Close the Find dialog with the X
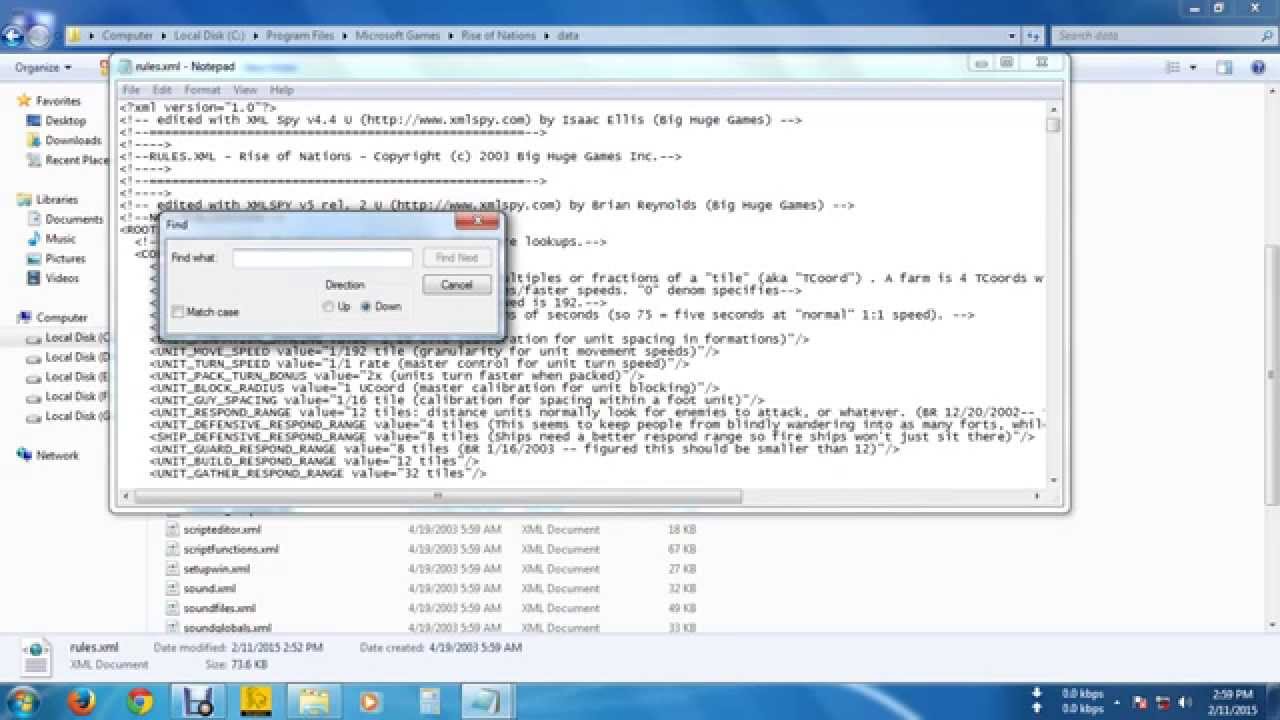Image resolution: width=1280 pixels, height=720 pixels. coord(477,222)
